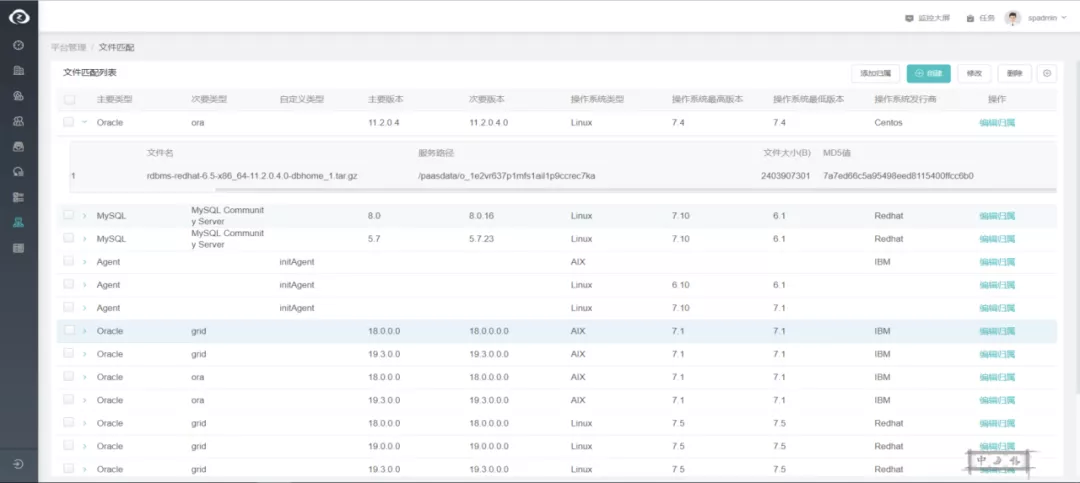Open the 监控大屏 monitor screen icon
The image size is (1080, 483).
point(909,18)
